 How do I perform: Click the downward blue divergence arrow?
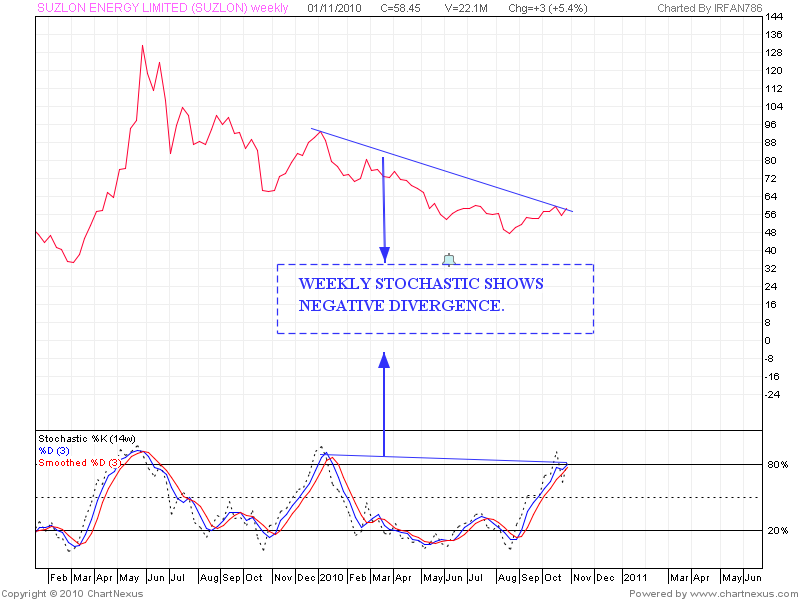(384, 210)
